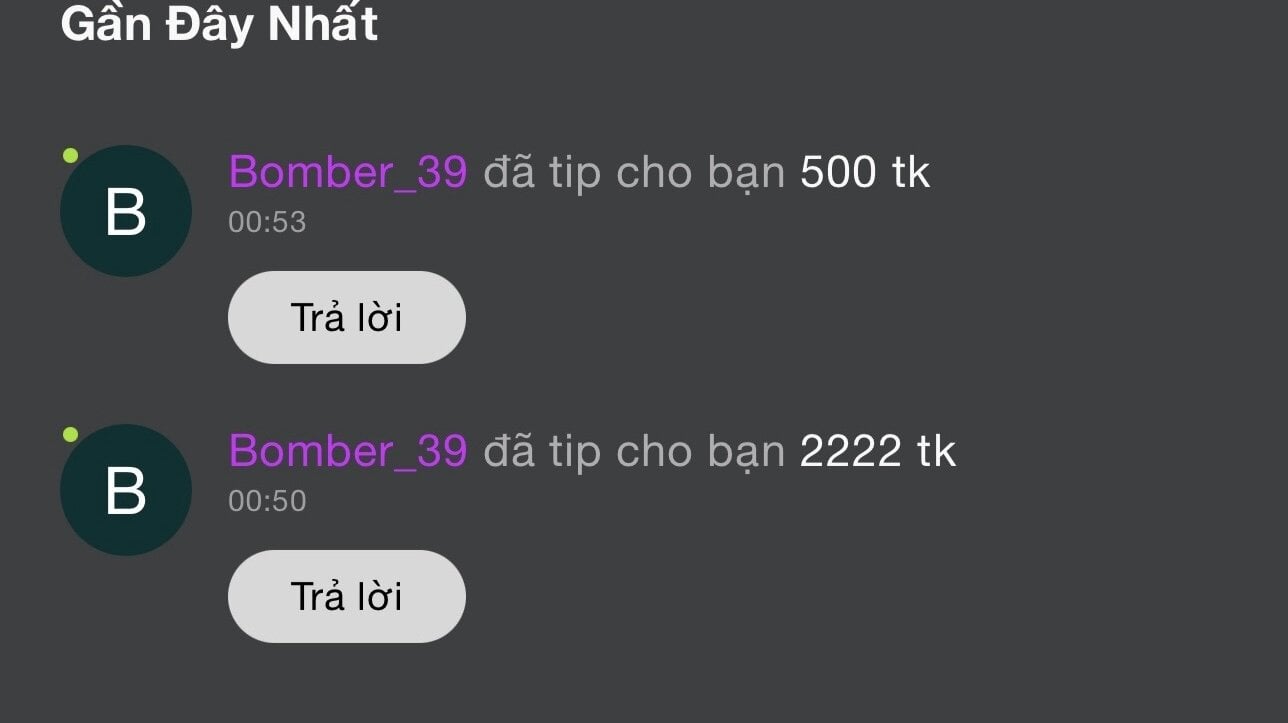
Task: Click the word 'bạn' in the 500 tk notification
Action: pyautogui.click(x=747, y=174)
